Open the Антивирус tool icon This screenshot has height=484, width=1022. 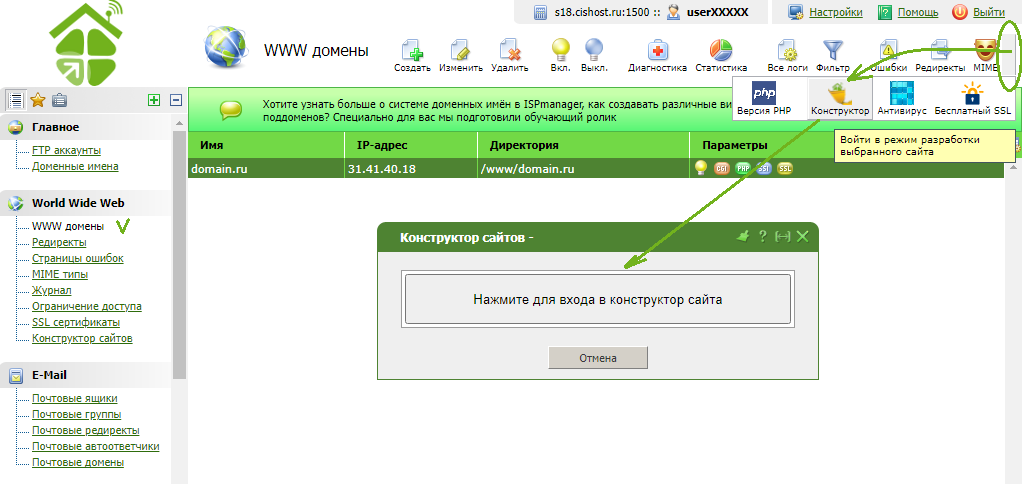[902, 95]
